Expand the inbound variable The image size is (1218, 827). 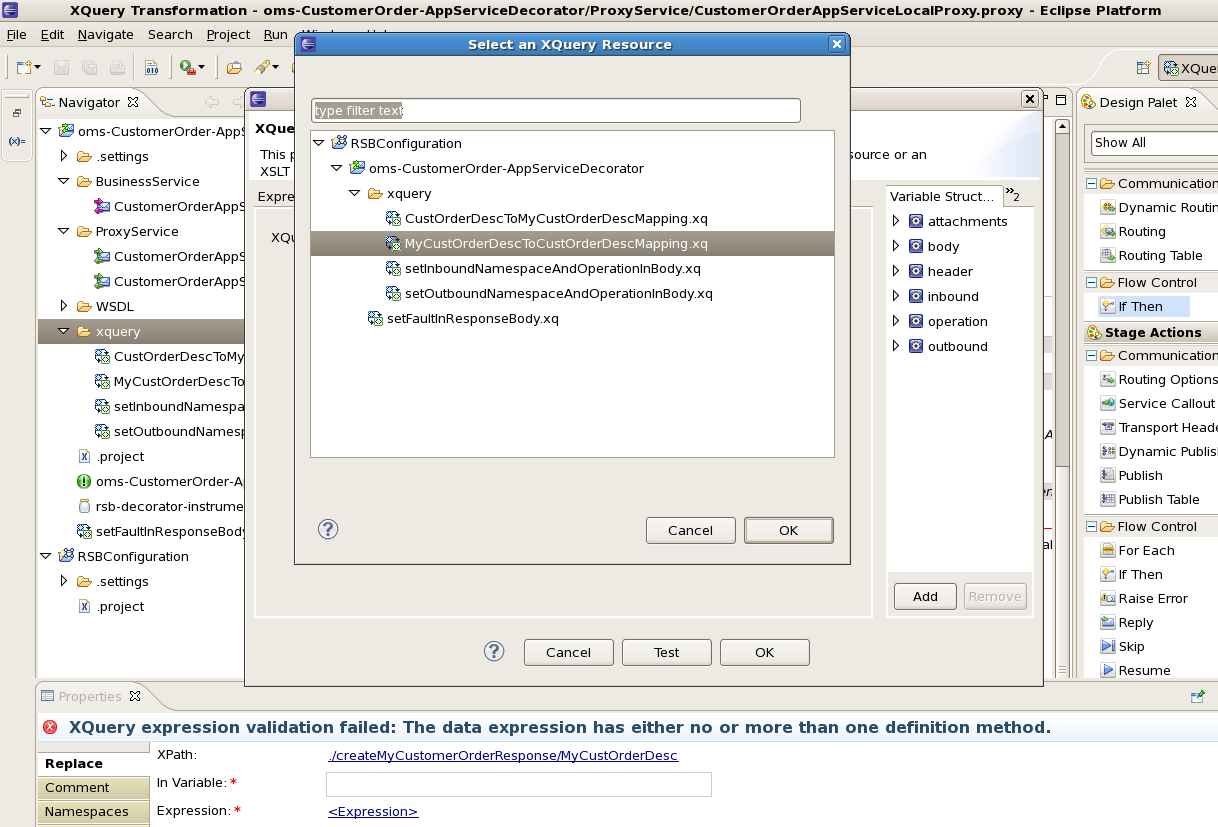pos(896,296)
